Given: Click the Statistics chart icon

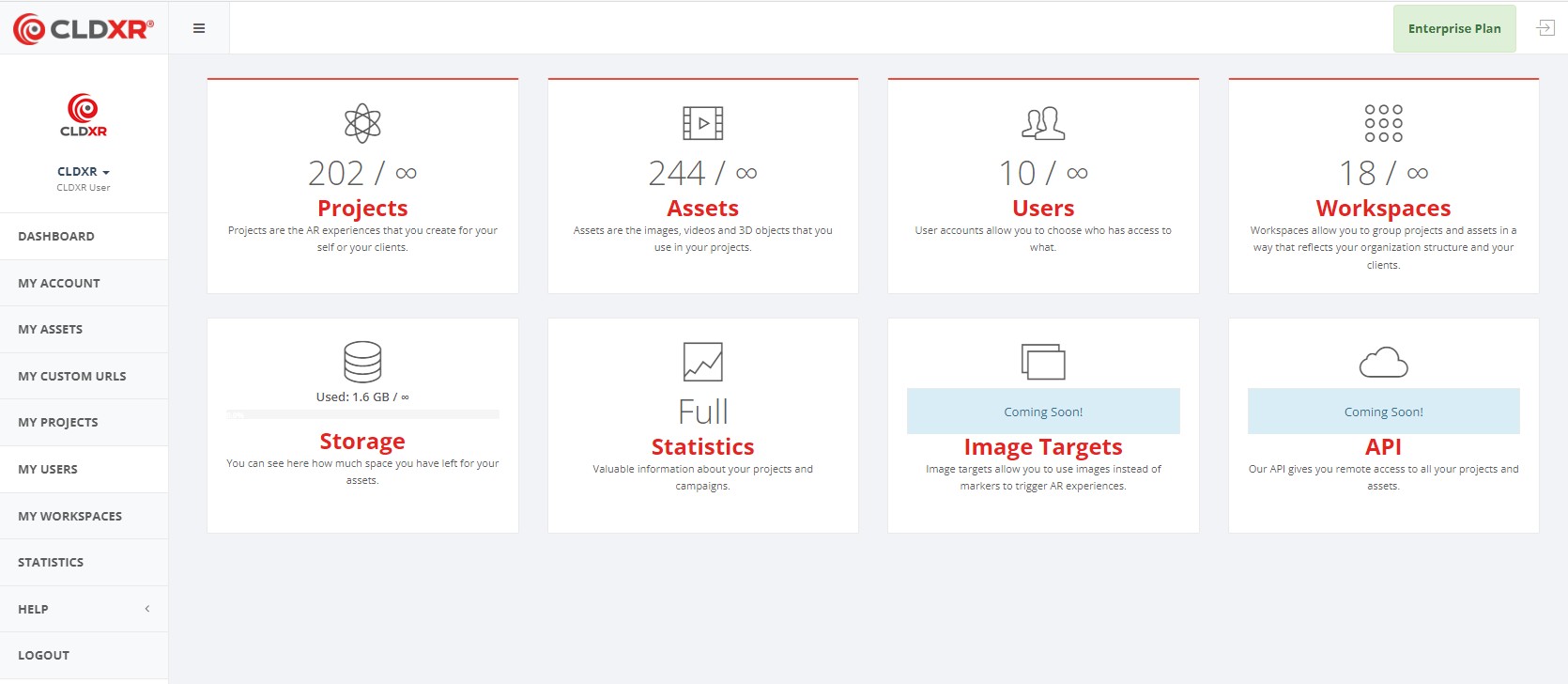Looking at the screenshot, I should point(702,362).
